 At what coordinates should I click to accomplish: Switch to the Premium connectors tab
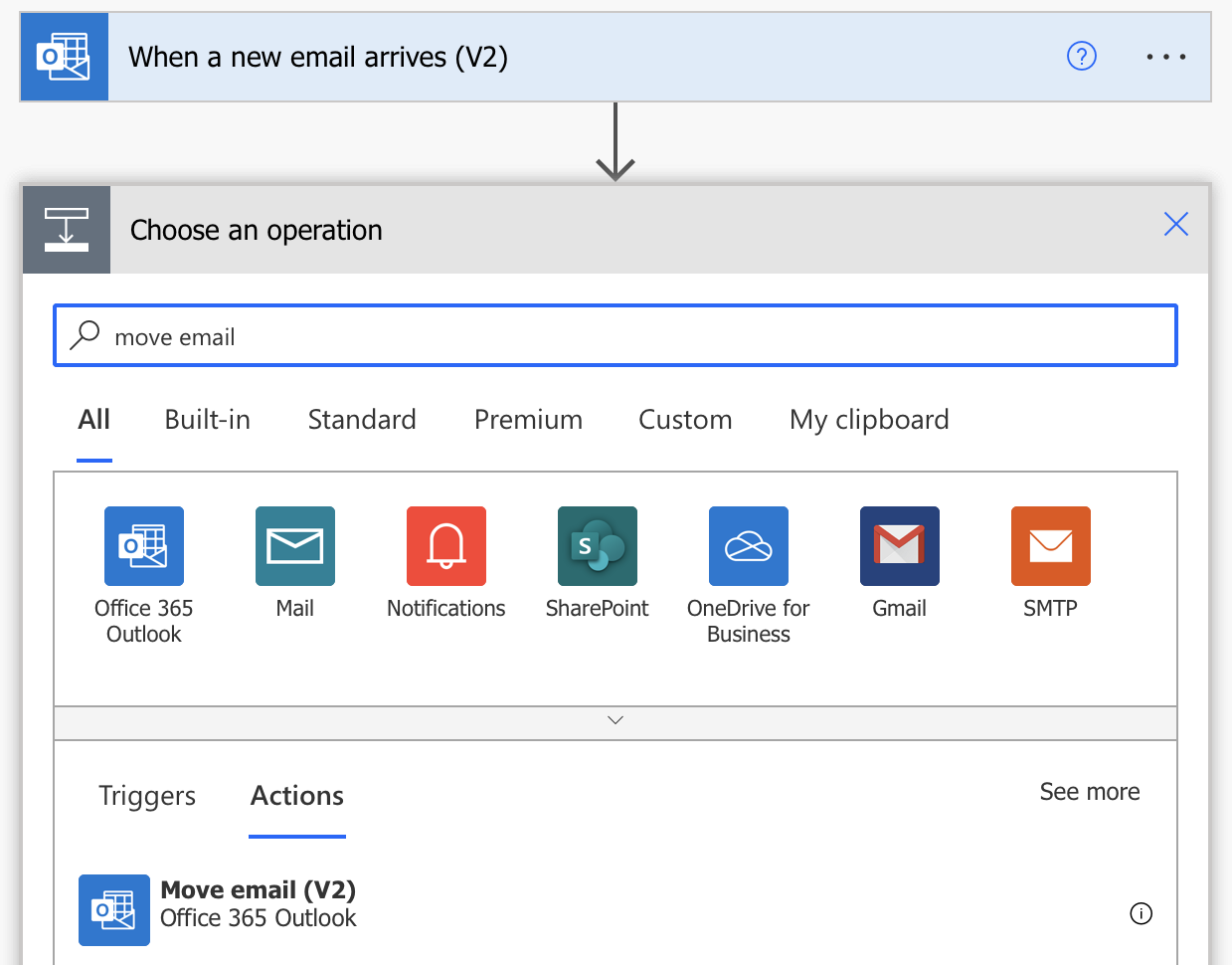click(528, 419)
